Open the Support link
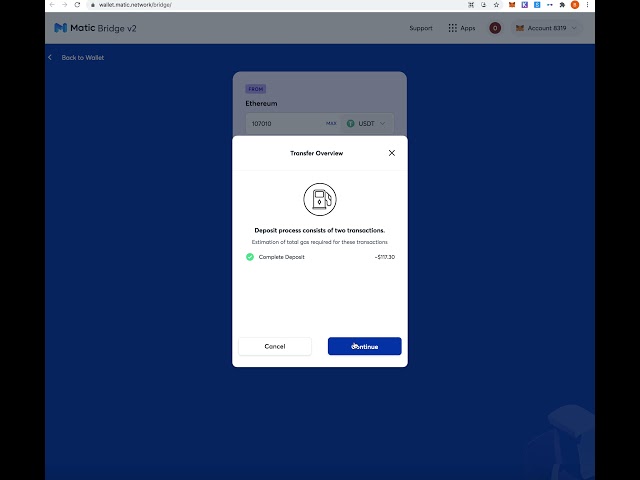The width and height of the screenshot is (640, 480). pos(421,28)
